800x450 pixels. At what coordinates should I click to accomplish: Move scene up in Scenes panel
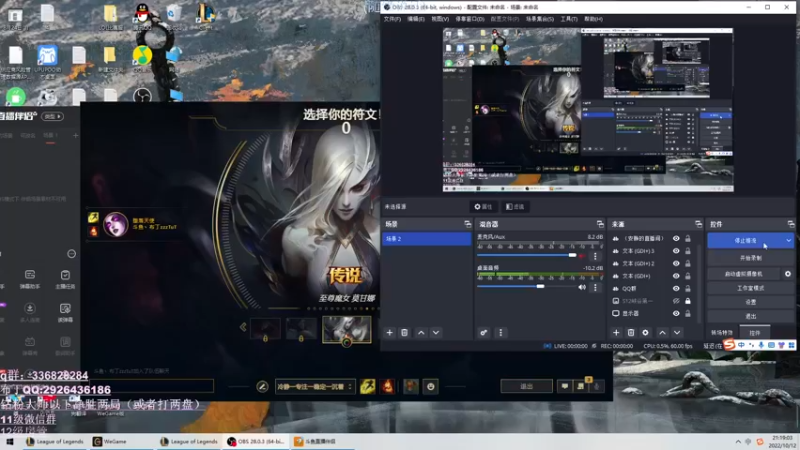coord(421,333)
